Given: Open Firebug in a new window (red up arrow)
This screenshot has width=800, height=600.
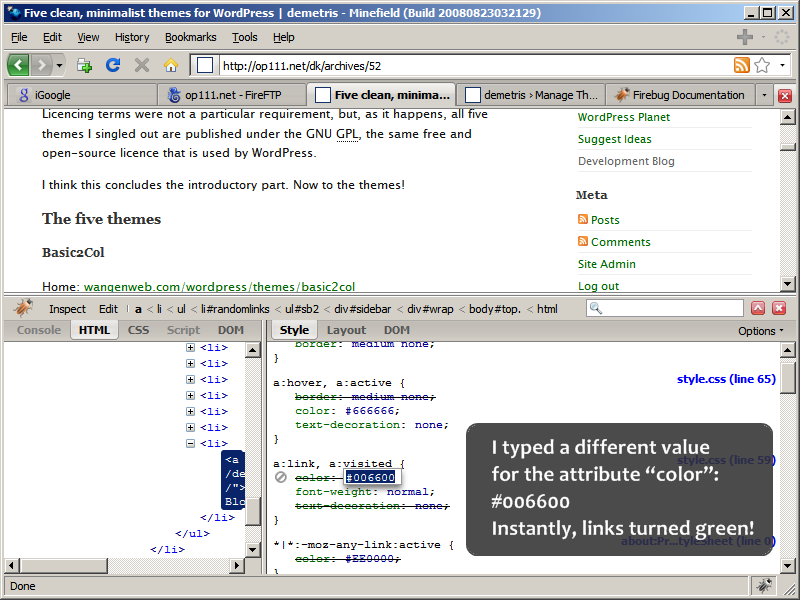Looking at the screenshot, I should [x=758, y=308].
